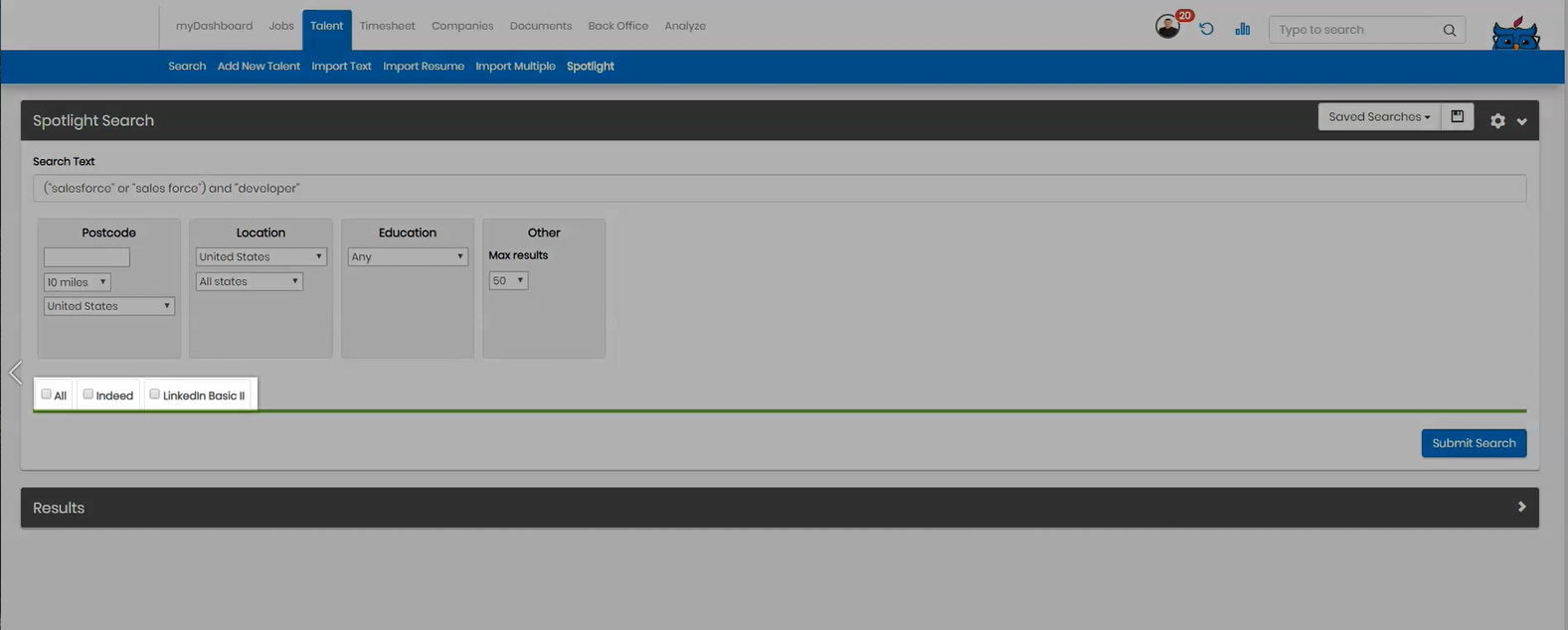Open the Education Any dropdown
Image resolution: width=1568 pixels, height=630 pixels.
click(407, 256)
